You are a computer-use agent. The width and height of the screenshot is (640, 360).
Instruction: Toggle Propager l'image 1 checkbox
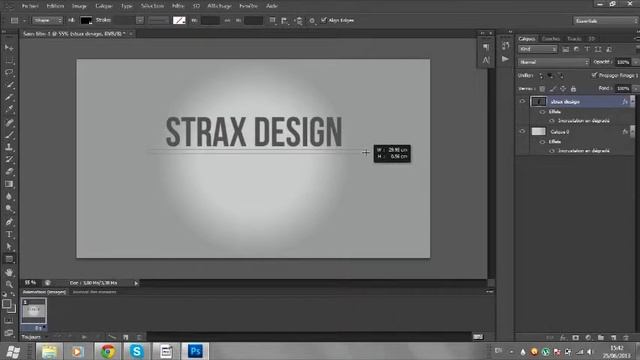594,75
